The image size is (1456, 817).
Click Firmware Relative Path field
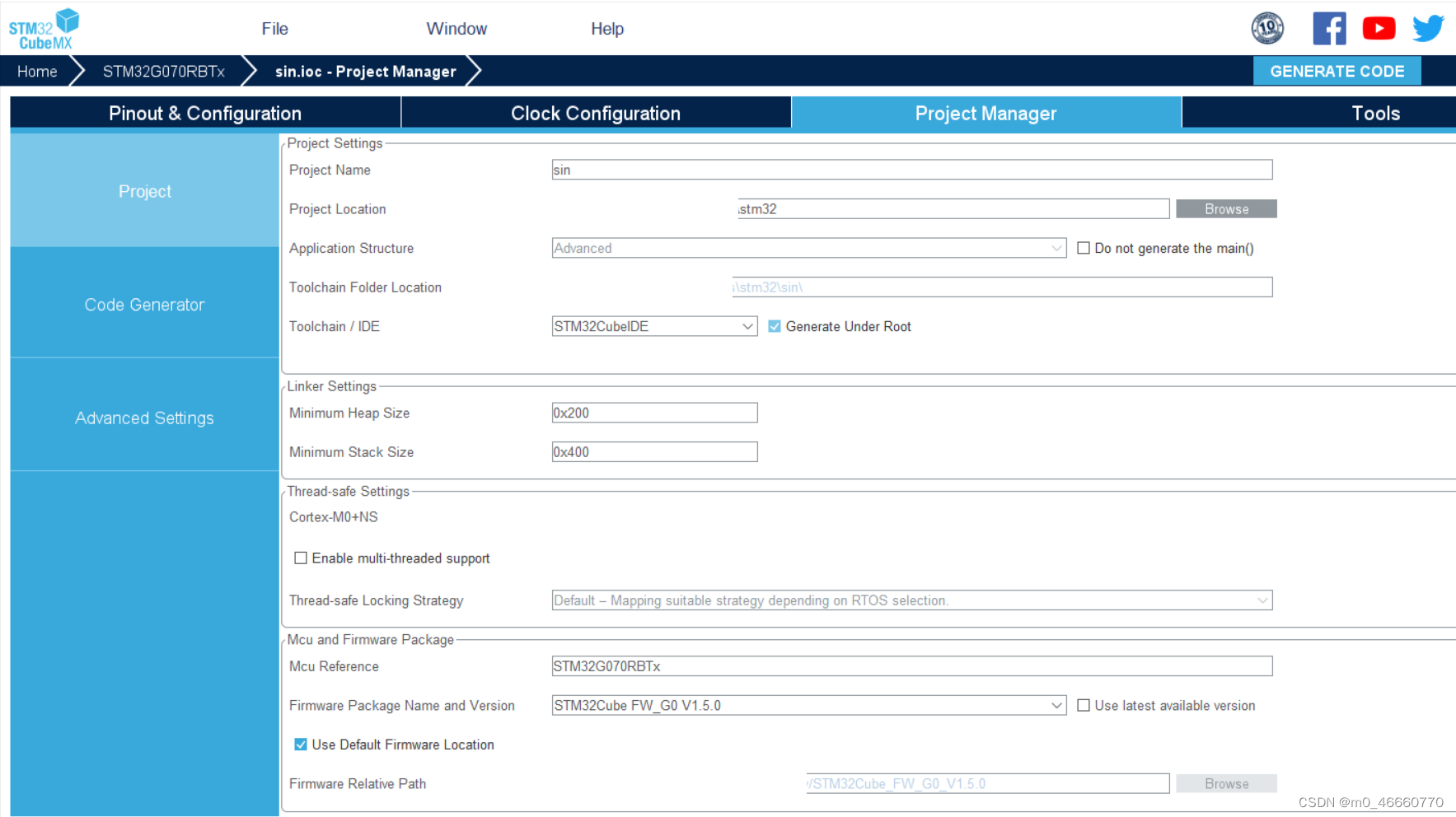988,784
